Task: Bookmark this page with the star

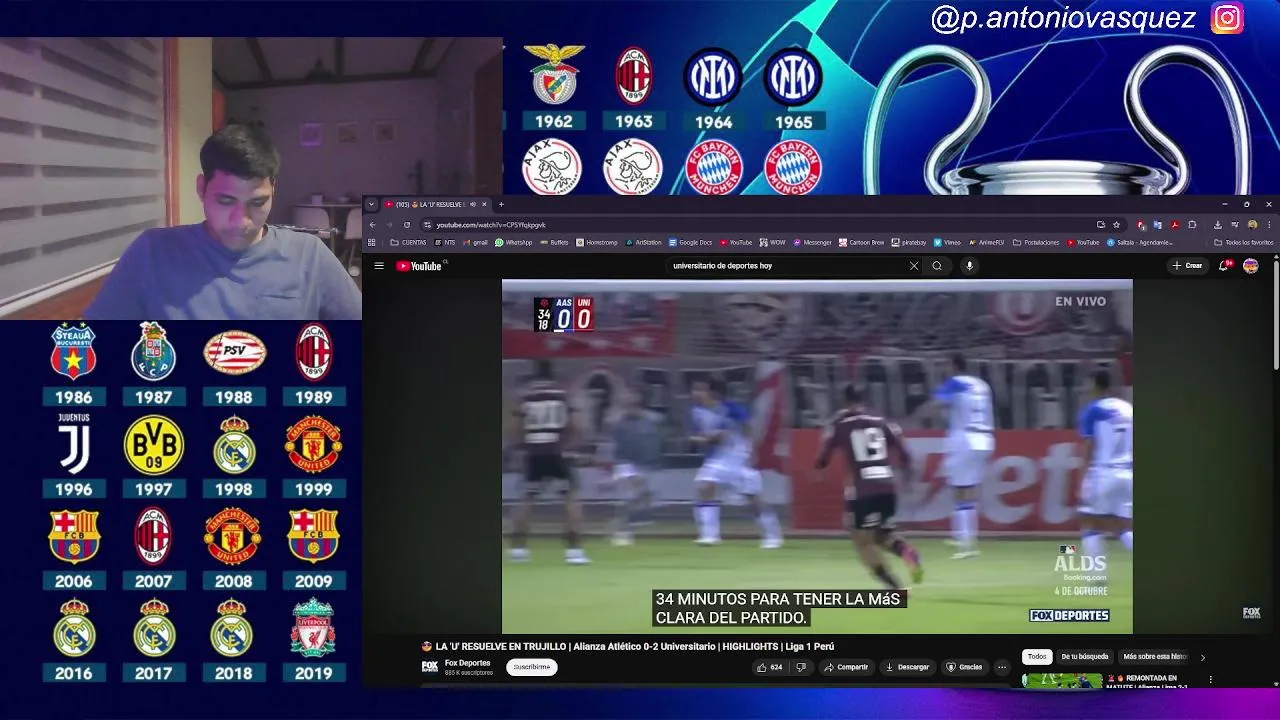Action: [1116, 225]
